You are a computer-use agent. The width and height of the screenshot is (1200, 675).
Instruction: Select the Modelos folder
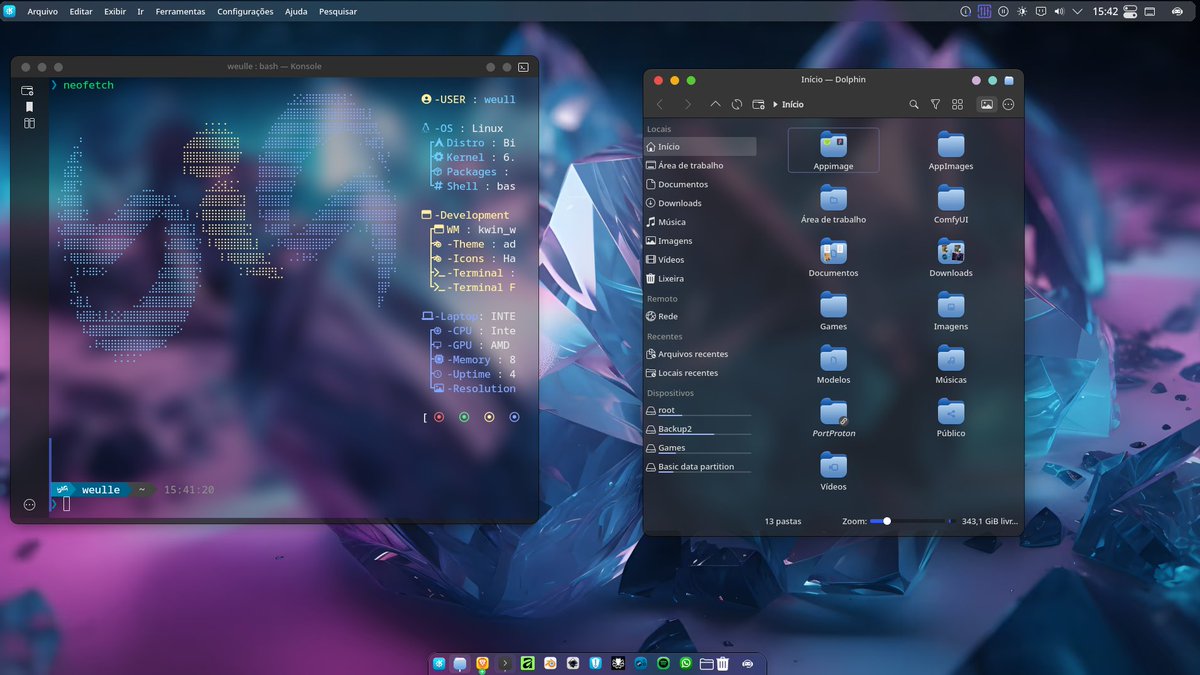tap(833, 364)
